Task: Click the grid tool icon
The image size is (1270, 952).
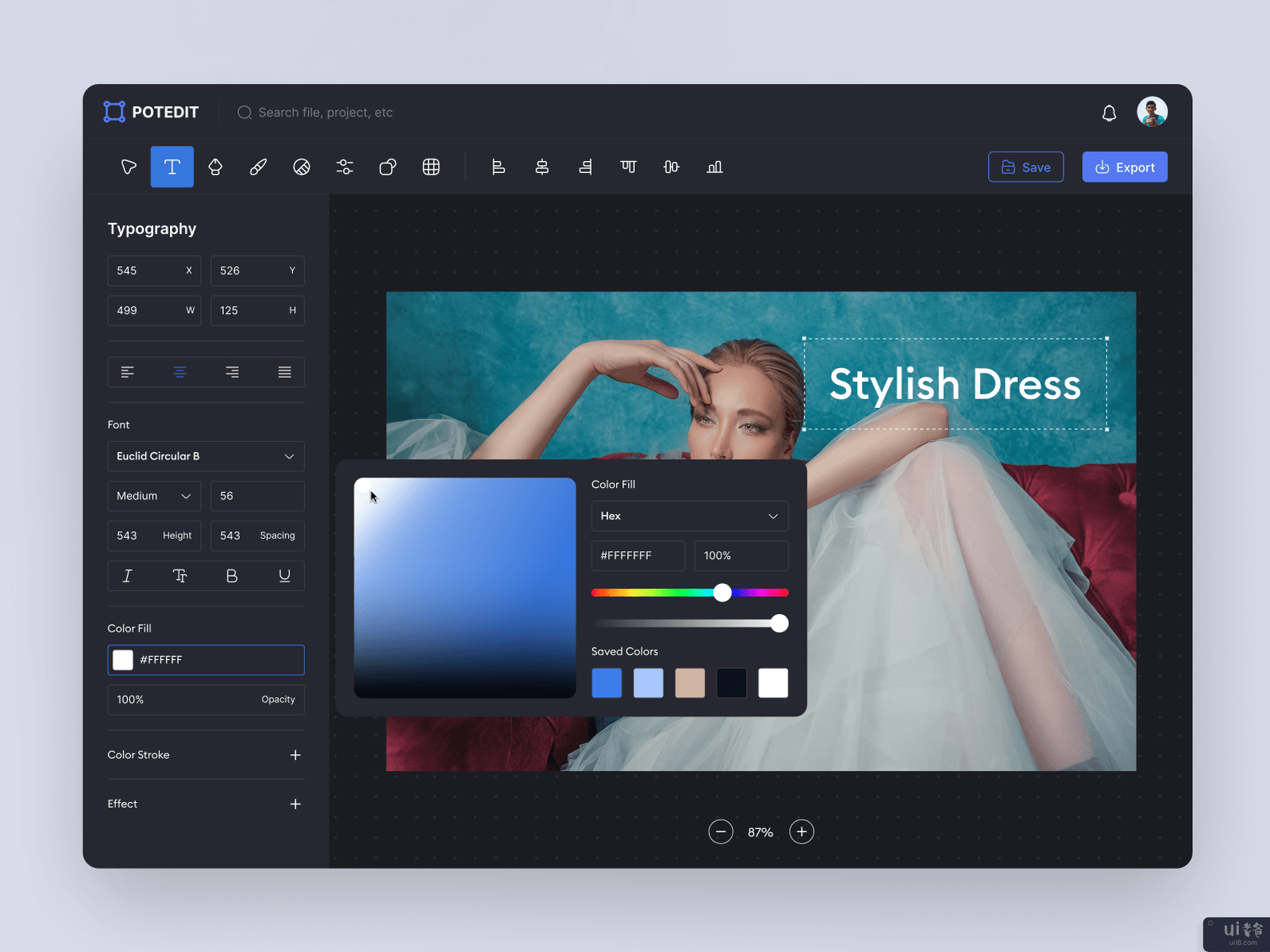Action: point(431,167)
